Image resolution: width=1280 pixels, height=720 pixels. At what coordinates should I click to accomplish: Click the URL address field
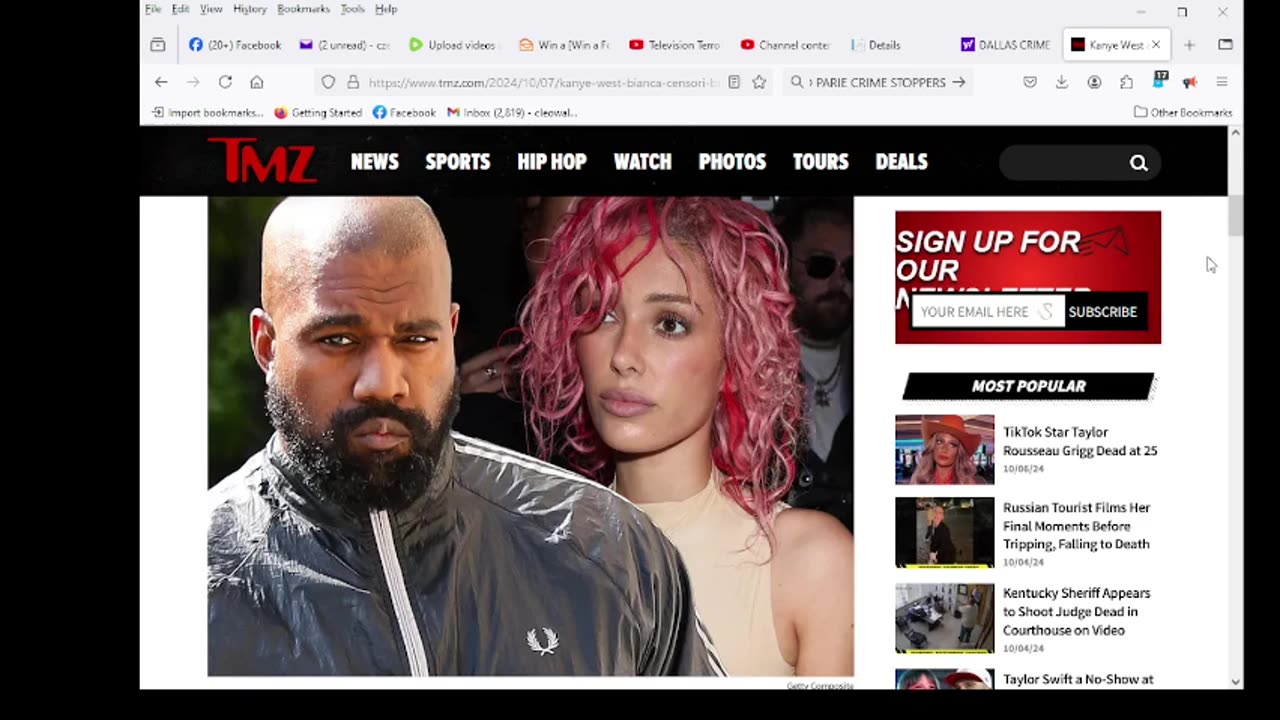[543, 82]
